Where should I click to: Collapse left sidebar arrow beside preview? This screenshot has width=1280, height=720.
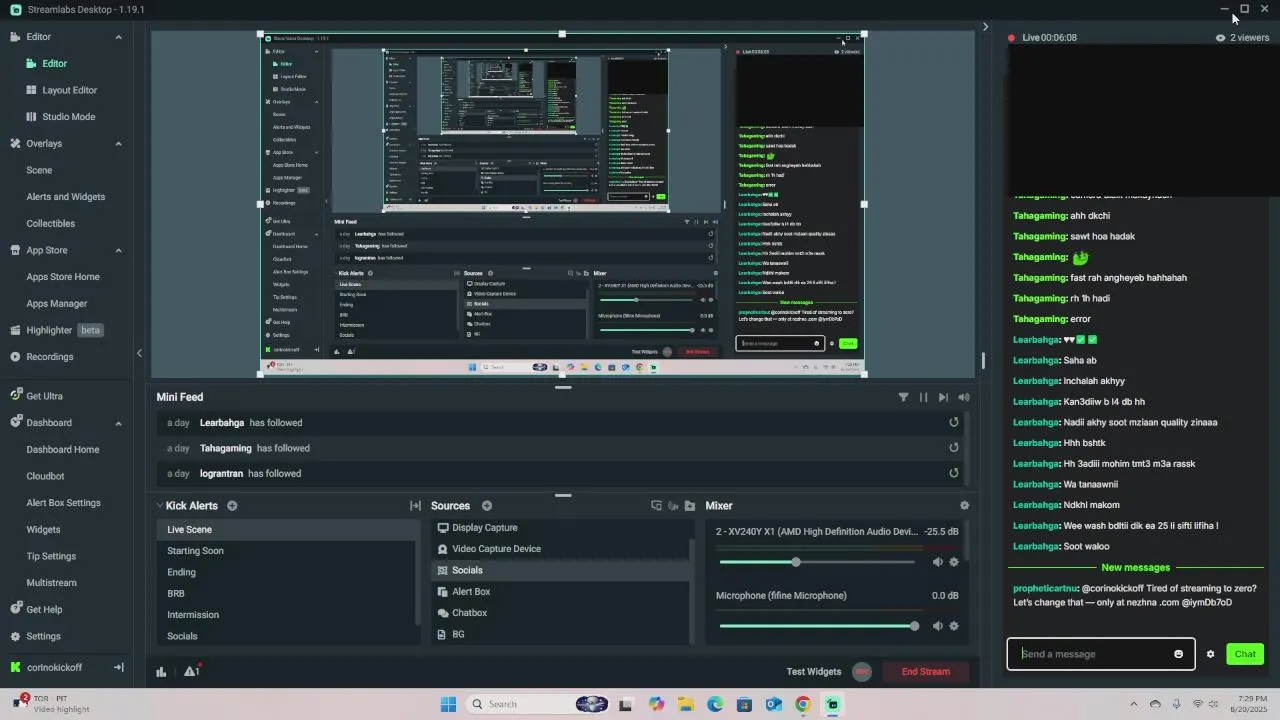tap(139, 353)
